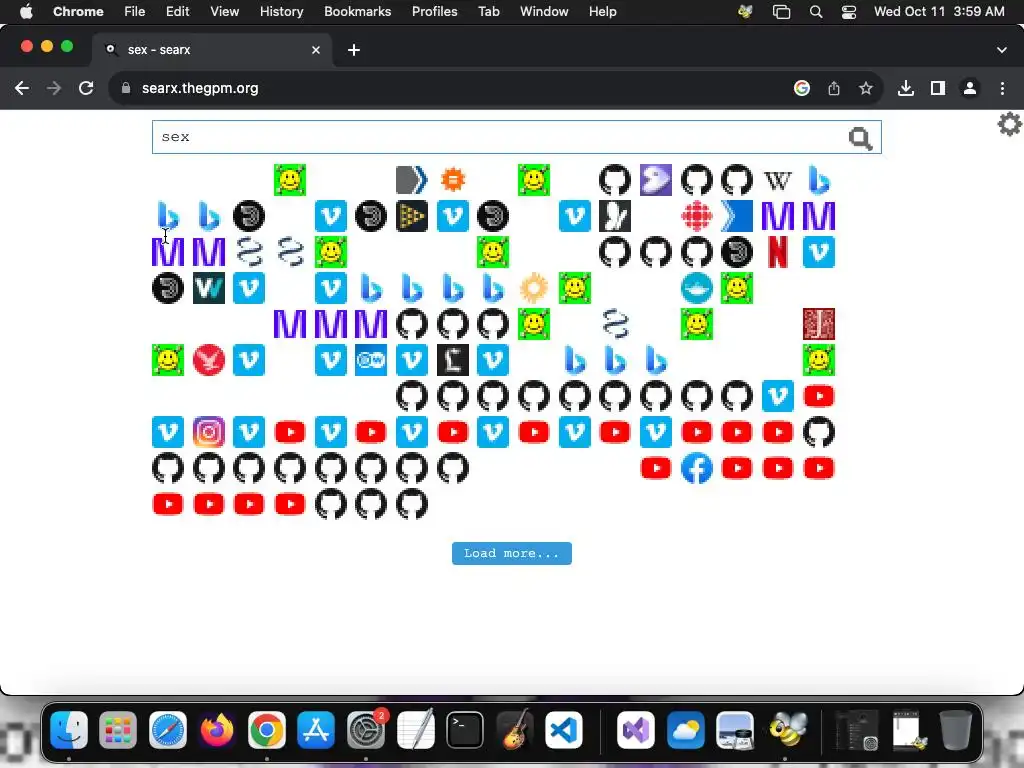This screenshot has width=1024, height=768.
Task: Click the searx.thegpm.org address bar
Action: coord(200,88)
